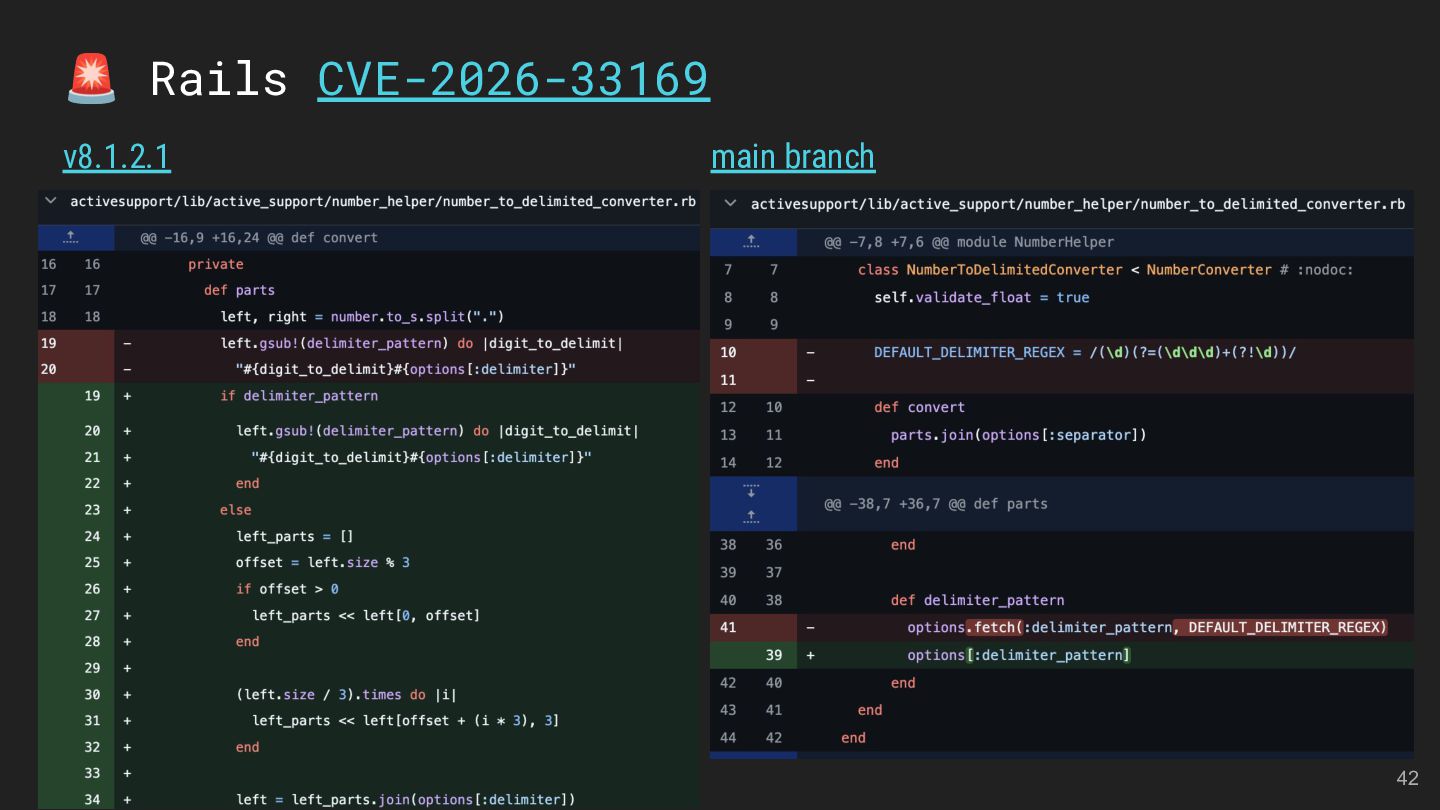This screenshot has width=1440, height=810.
Task: Click "def parts" on line 17
Action: 239,290
